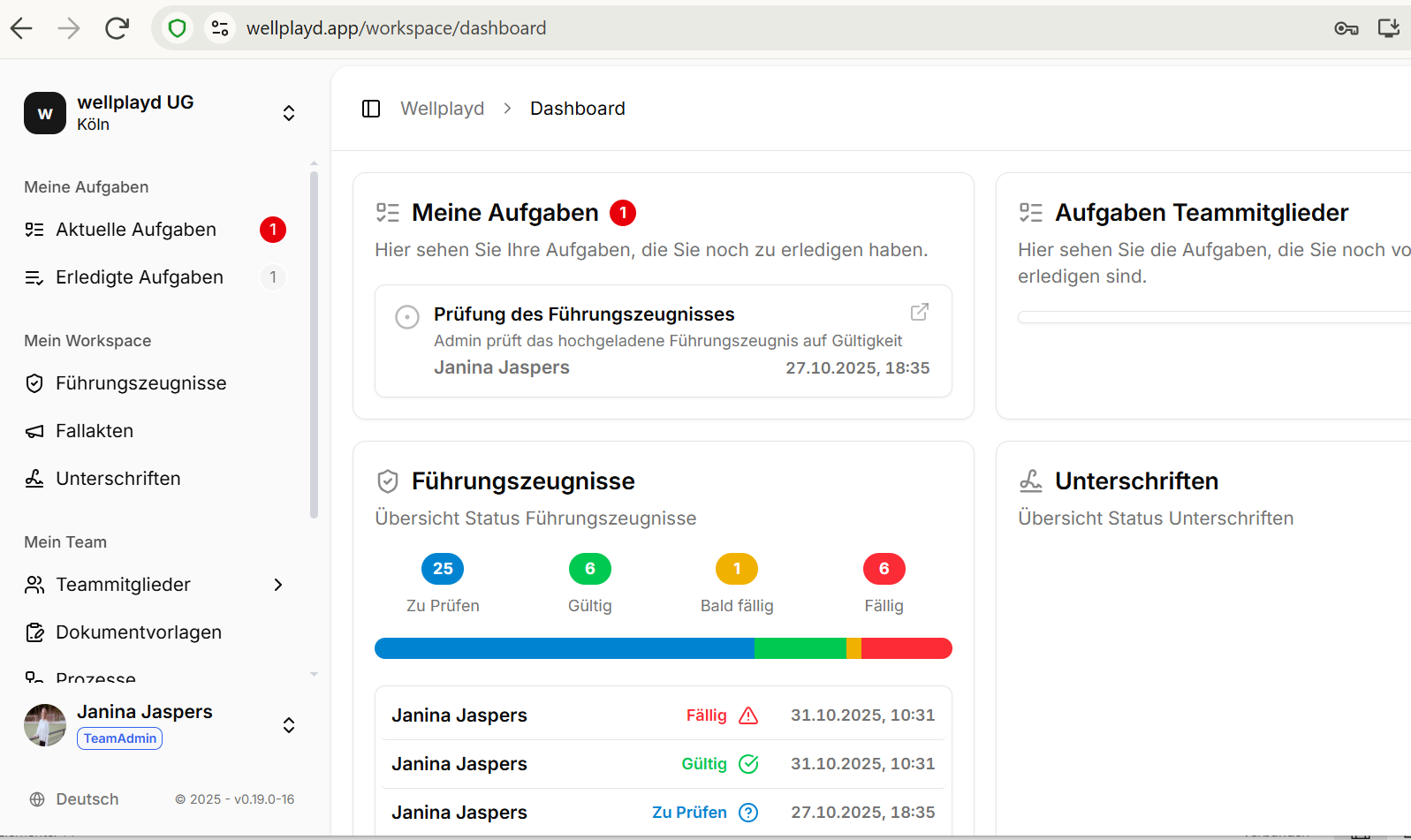Click the TeamAdmin badge

[119, 738]
